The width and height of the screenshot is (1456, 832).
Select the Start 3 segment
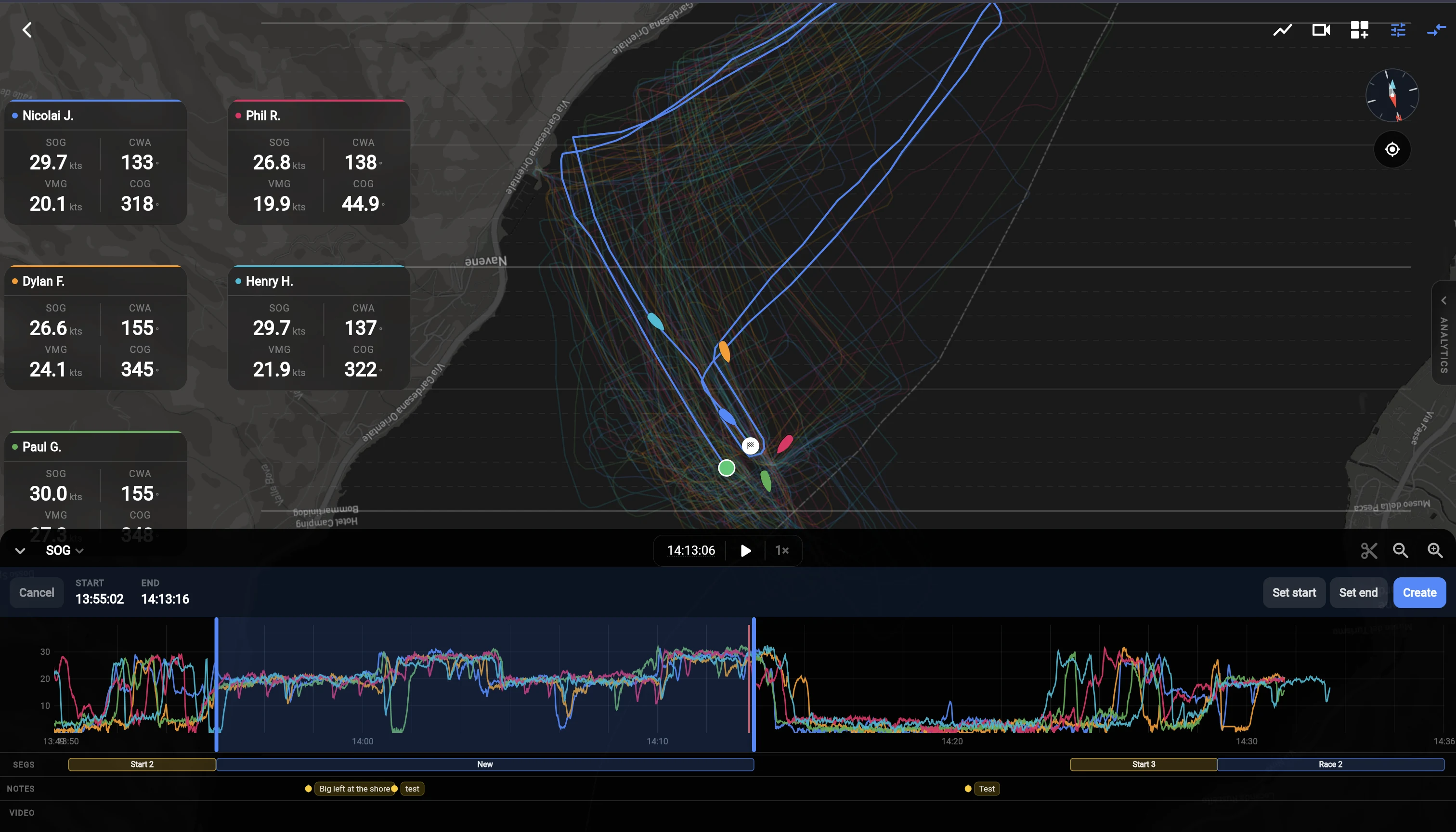[1144, 765]
